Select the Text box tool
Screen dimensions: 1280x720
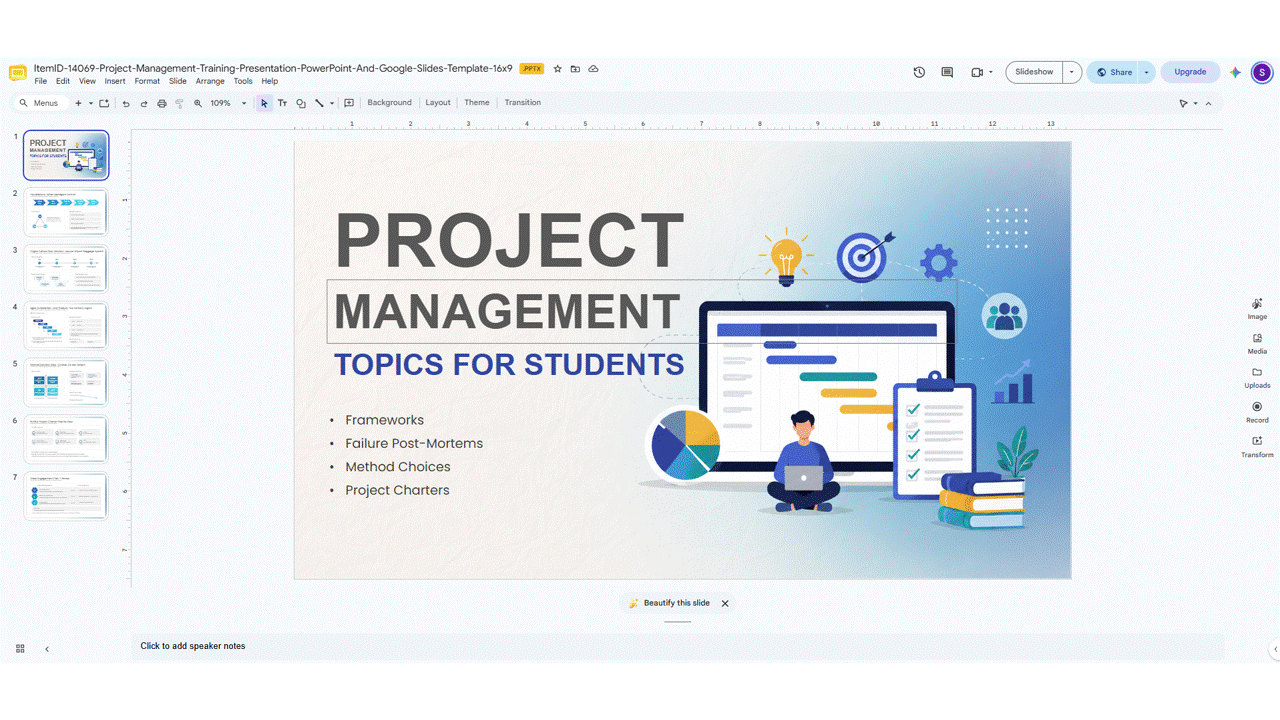(282, 103)
